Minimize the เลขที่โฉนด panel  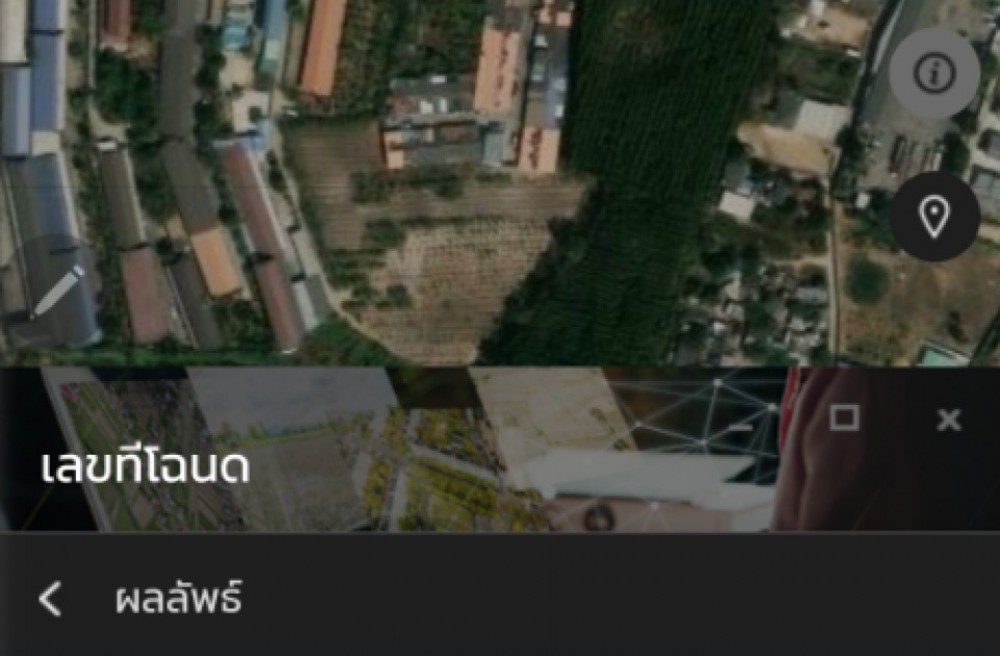coord(739,426)
